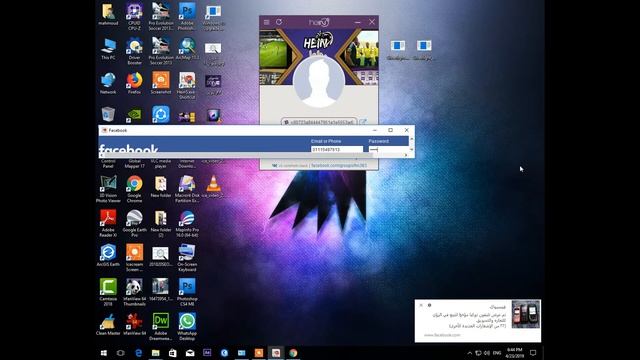Select the Recycle Bin desktop icon
Image resolution: width=640 pixels, height=360 pixels.
(x=108, y=114)
